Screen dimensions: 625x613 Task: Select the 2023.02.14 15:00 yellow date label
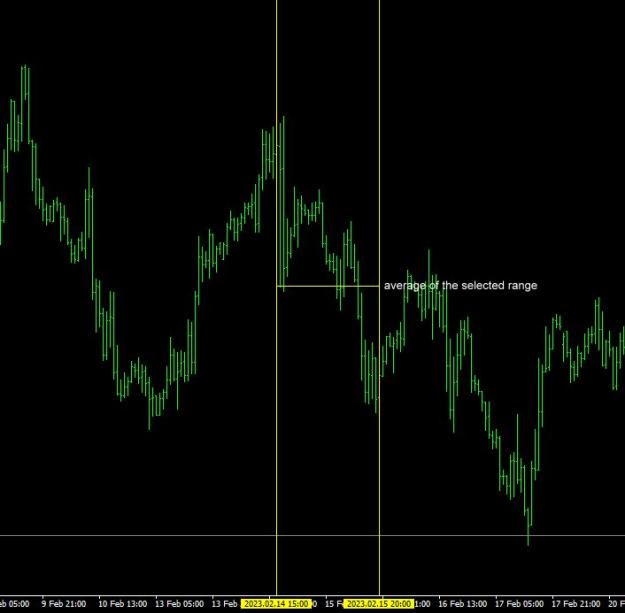276,604
